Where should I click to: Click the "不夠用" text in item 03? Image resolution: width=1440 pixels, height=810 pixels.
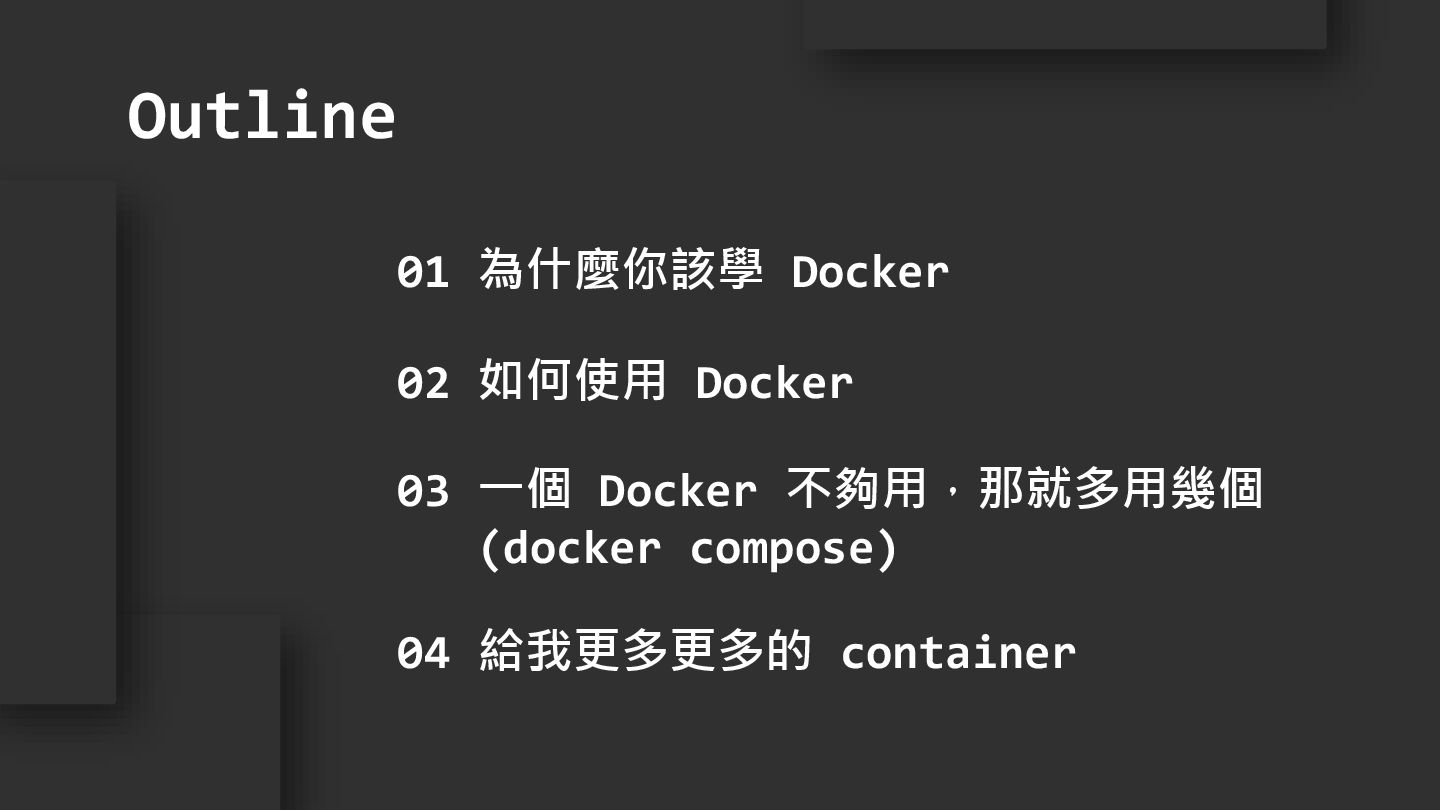pyautogui.click(x=856, y=490)
